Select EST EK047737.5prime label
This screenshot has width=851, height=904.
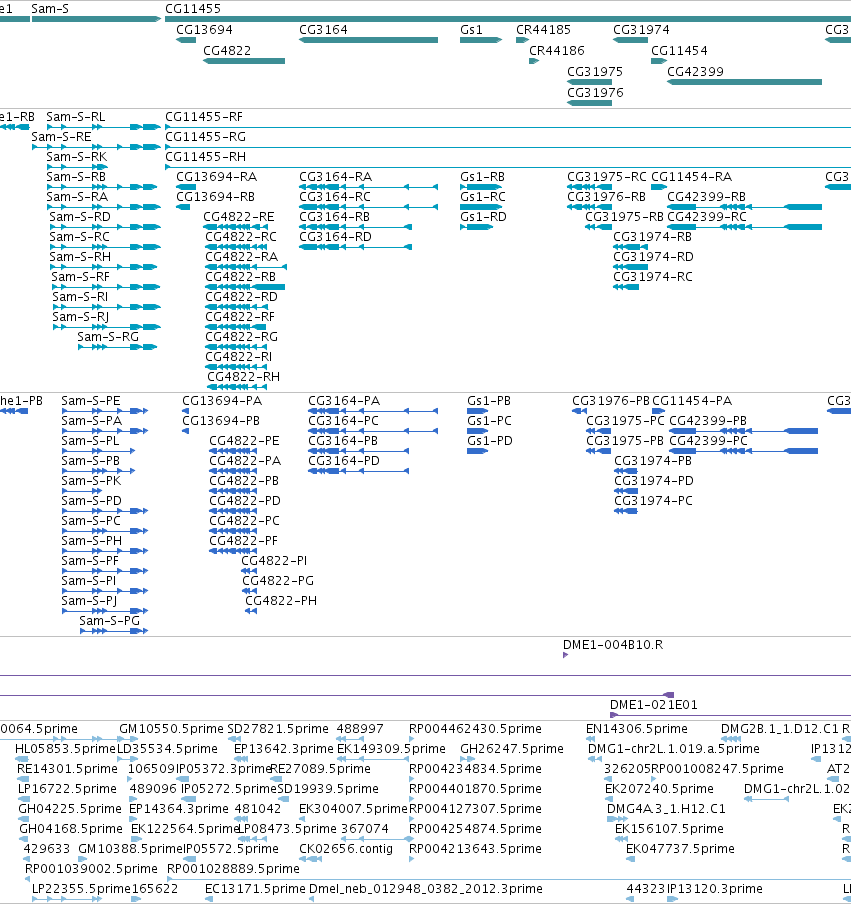pyautogui.click(x=680, y=849)
